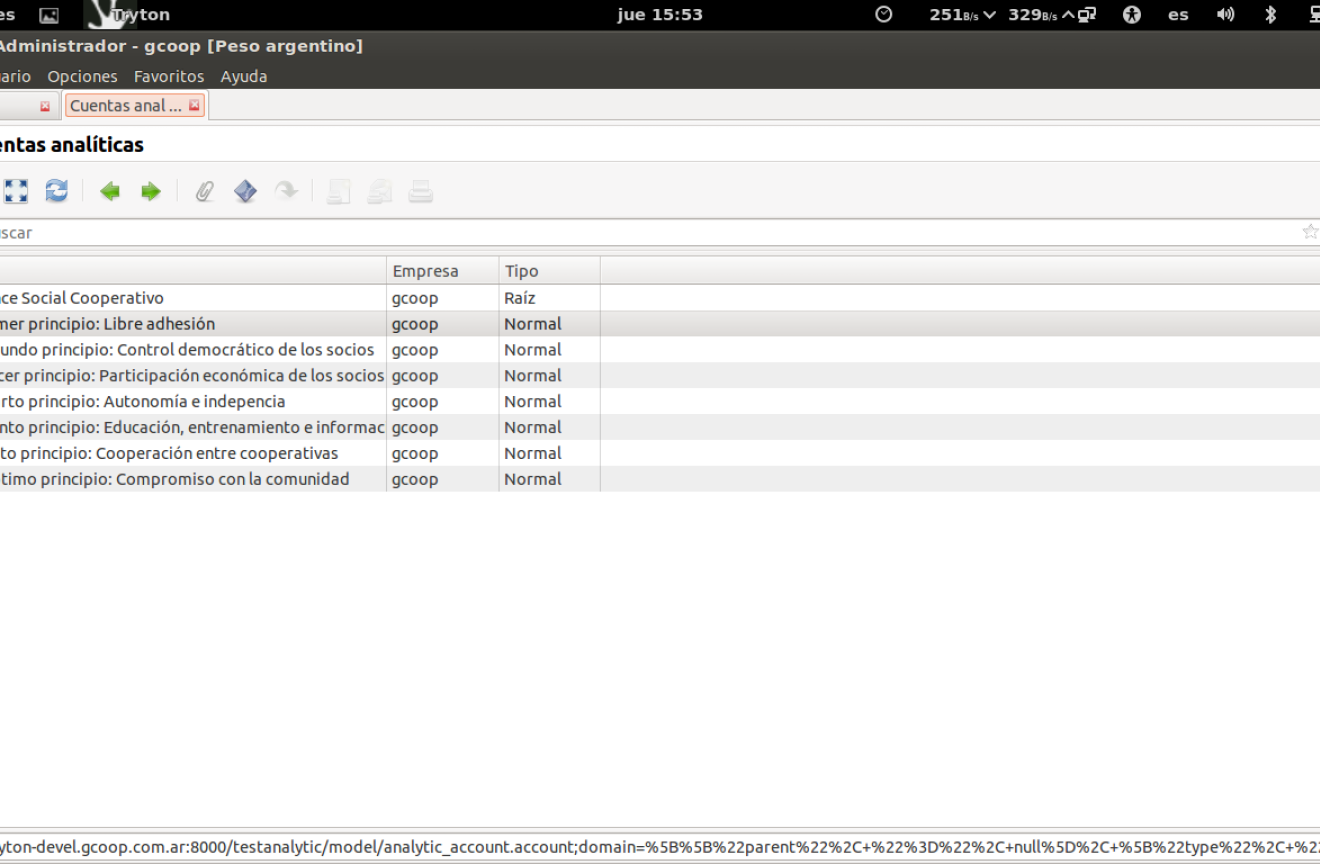
Task: Open the Favoritos menu
Action: (168, 76)
